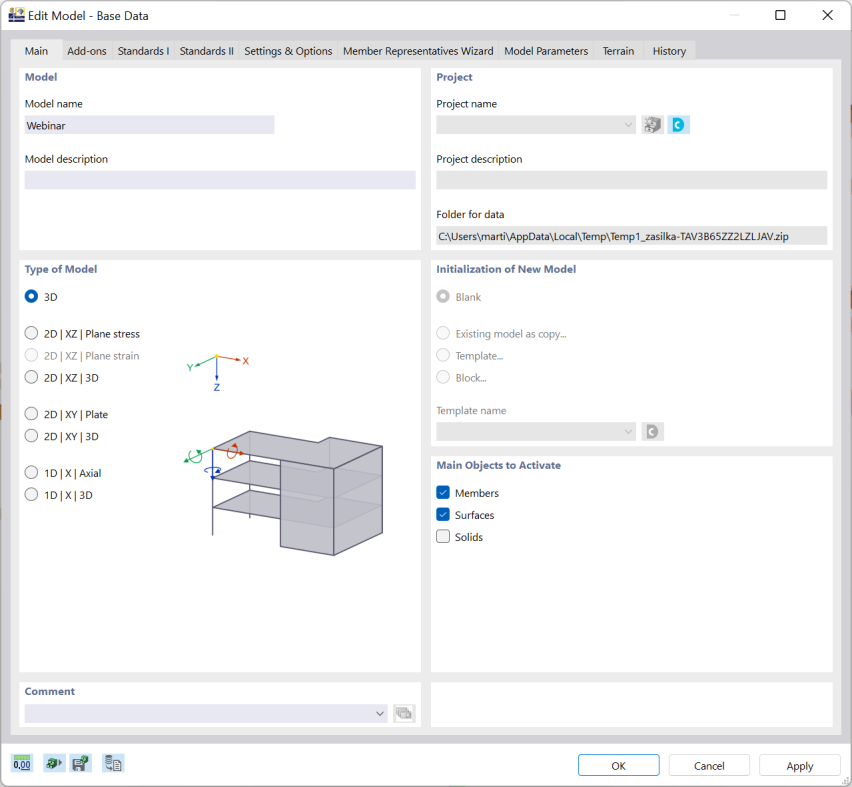Open the blue cloud project manager icon
Image resolution: width=852 pixels, height=787 pixels.
[x=677, y=124]
